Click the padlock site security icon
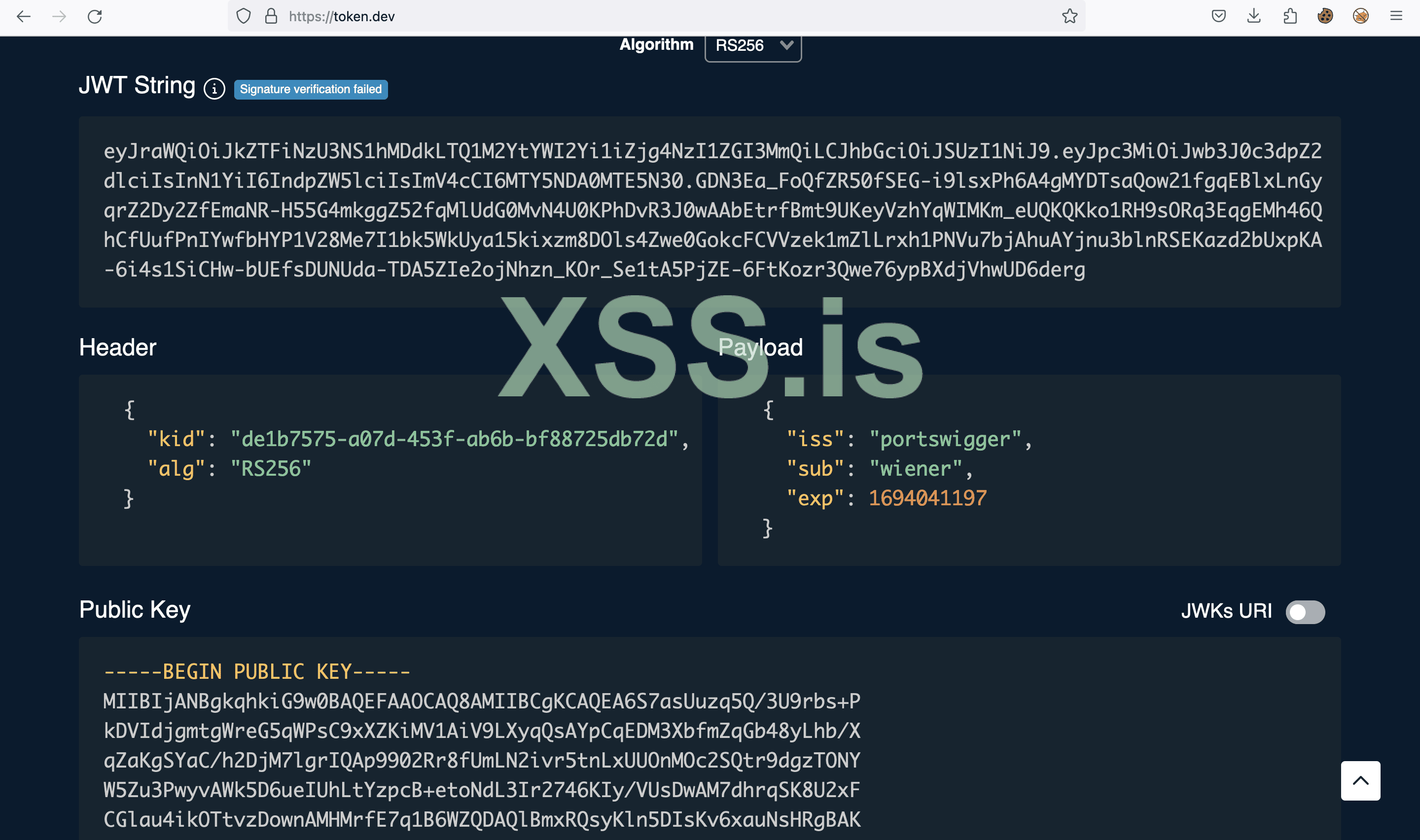Viewport: 1420px width, 840px height. click(x=271, y=16)
